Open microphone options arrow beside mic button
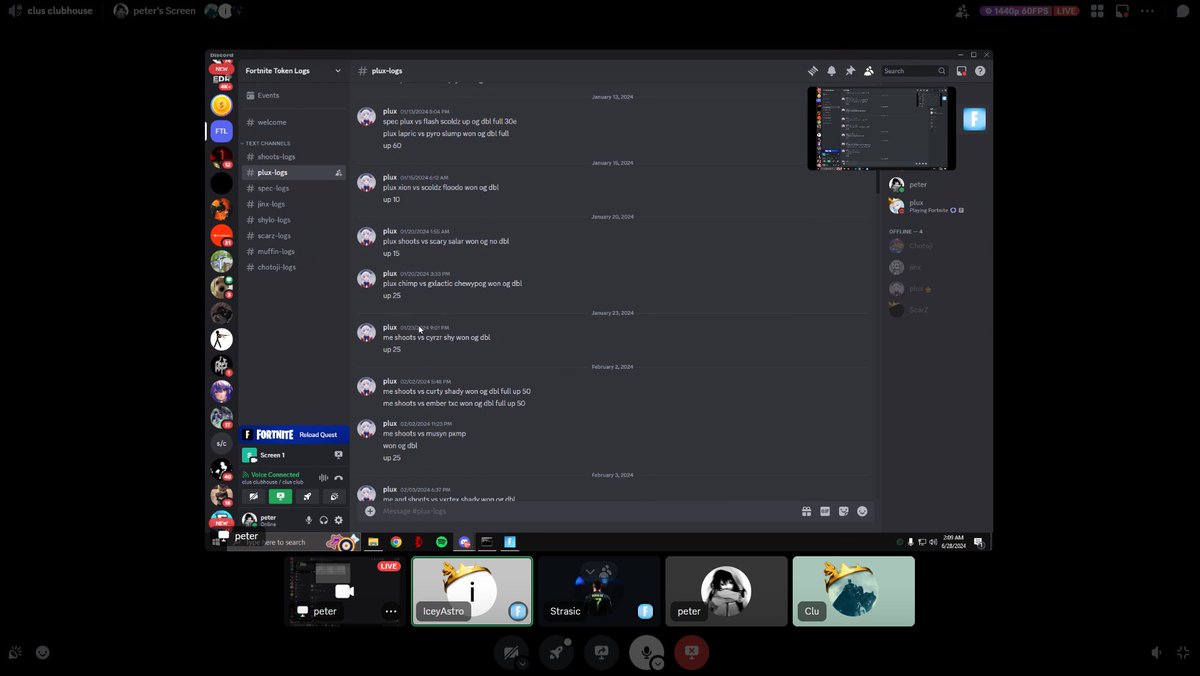 (657, 663)
